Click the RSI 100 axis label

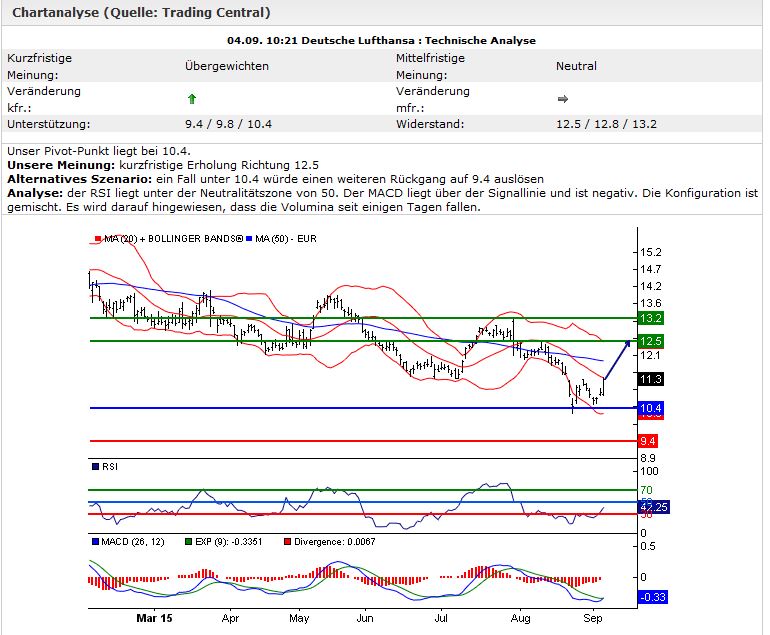649,471
